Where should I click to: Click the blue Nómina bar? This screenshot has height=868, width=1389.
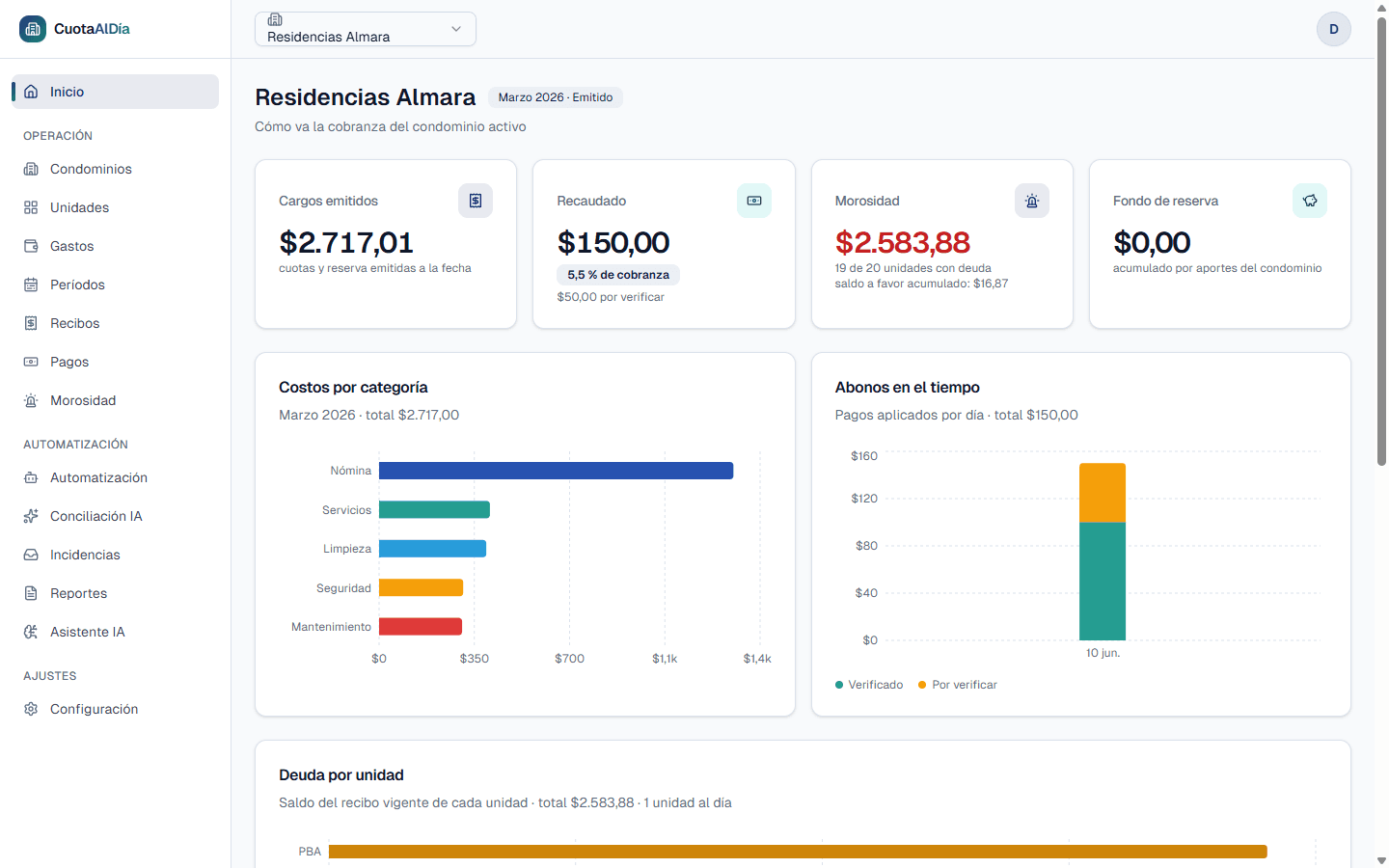557,471
